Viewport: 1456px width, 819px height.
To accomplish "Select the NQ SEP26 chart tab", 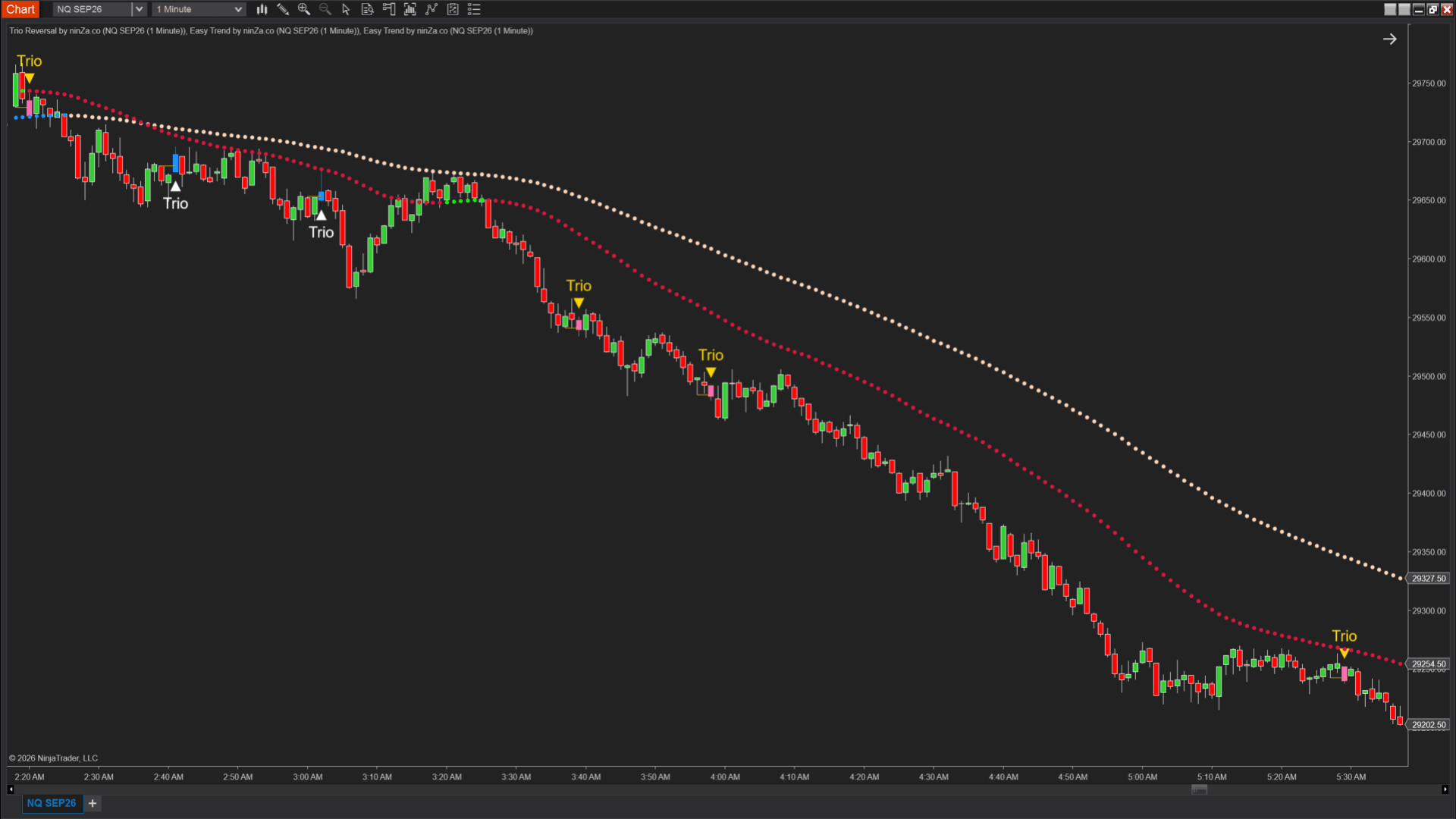I will [52, 803].
